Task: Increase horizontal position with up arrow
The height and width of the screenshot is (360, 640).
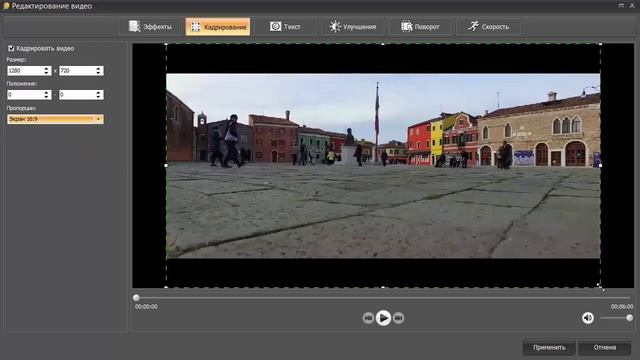Action: tap(46, 93)
